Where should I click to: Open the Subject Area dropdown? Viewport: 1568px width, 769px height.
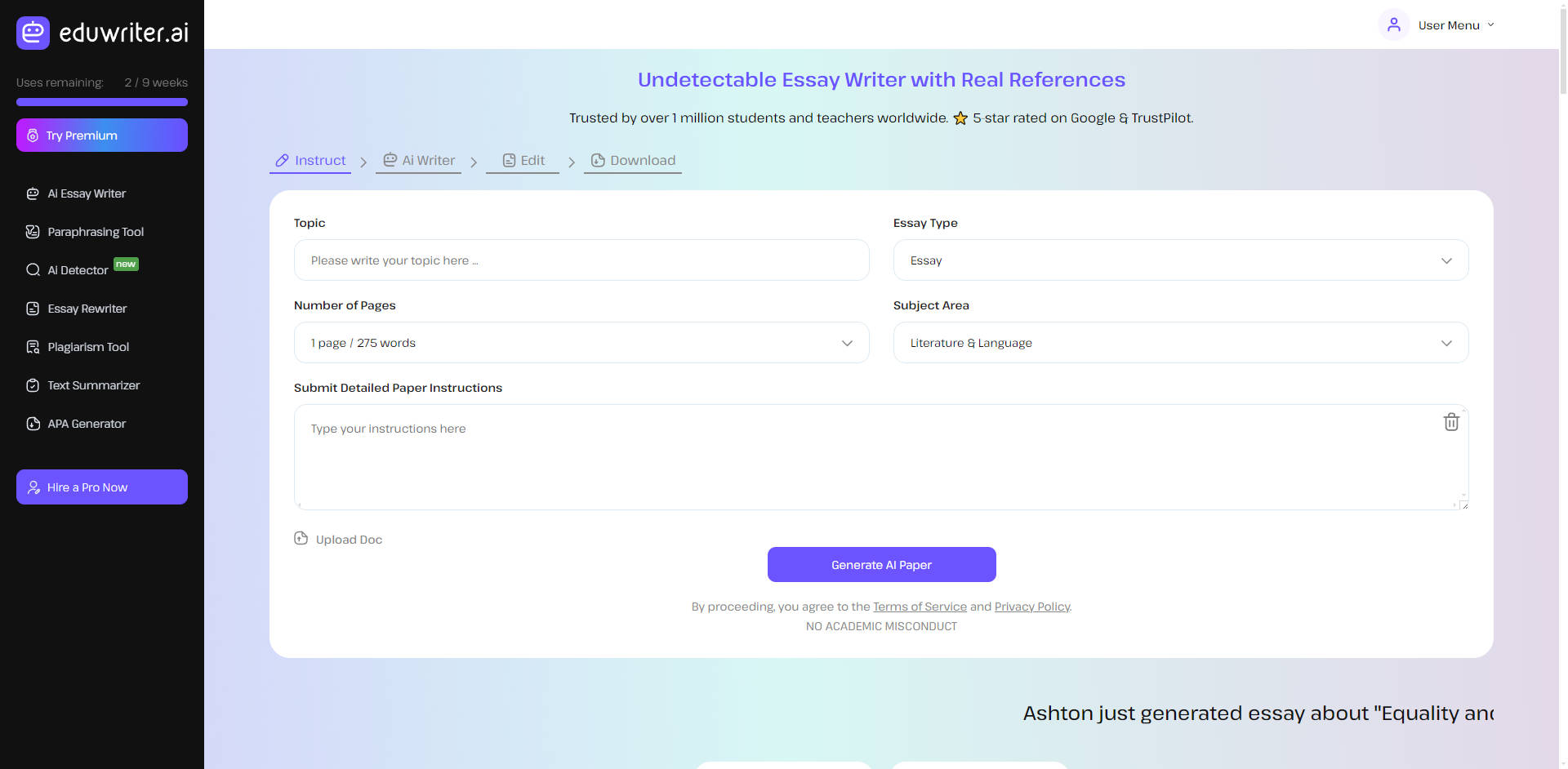1180,342
